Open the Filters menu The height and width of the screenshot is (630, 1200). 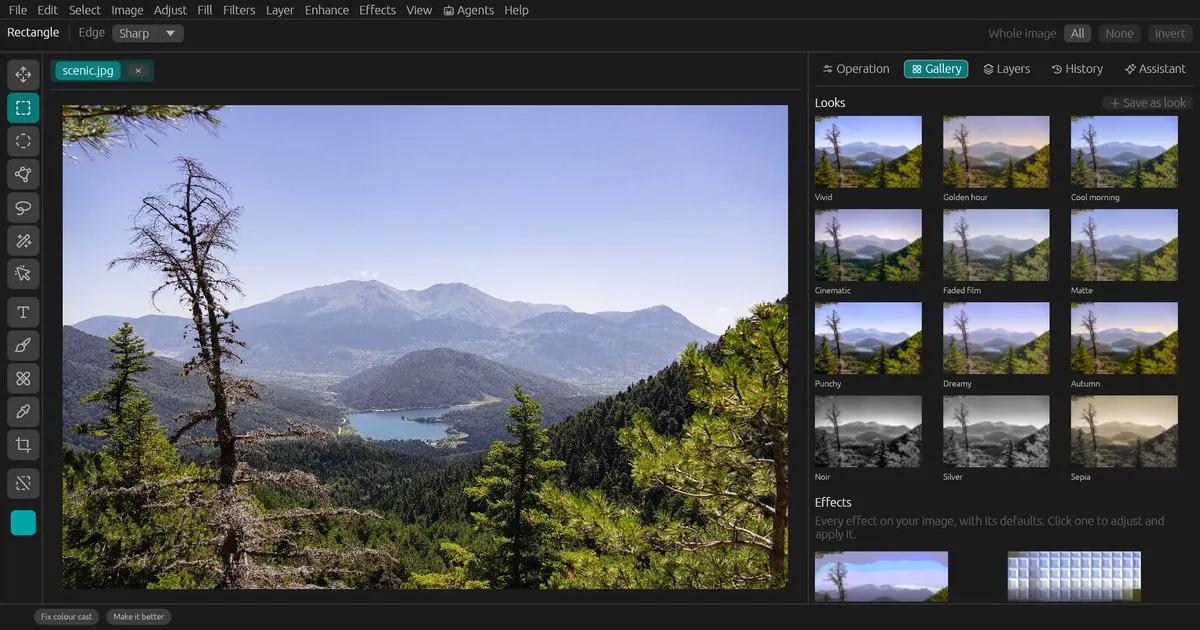[x=239, y=10]
